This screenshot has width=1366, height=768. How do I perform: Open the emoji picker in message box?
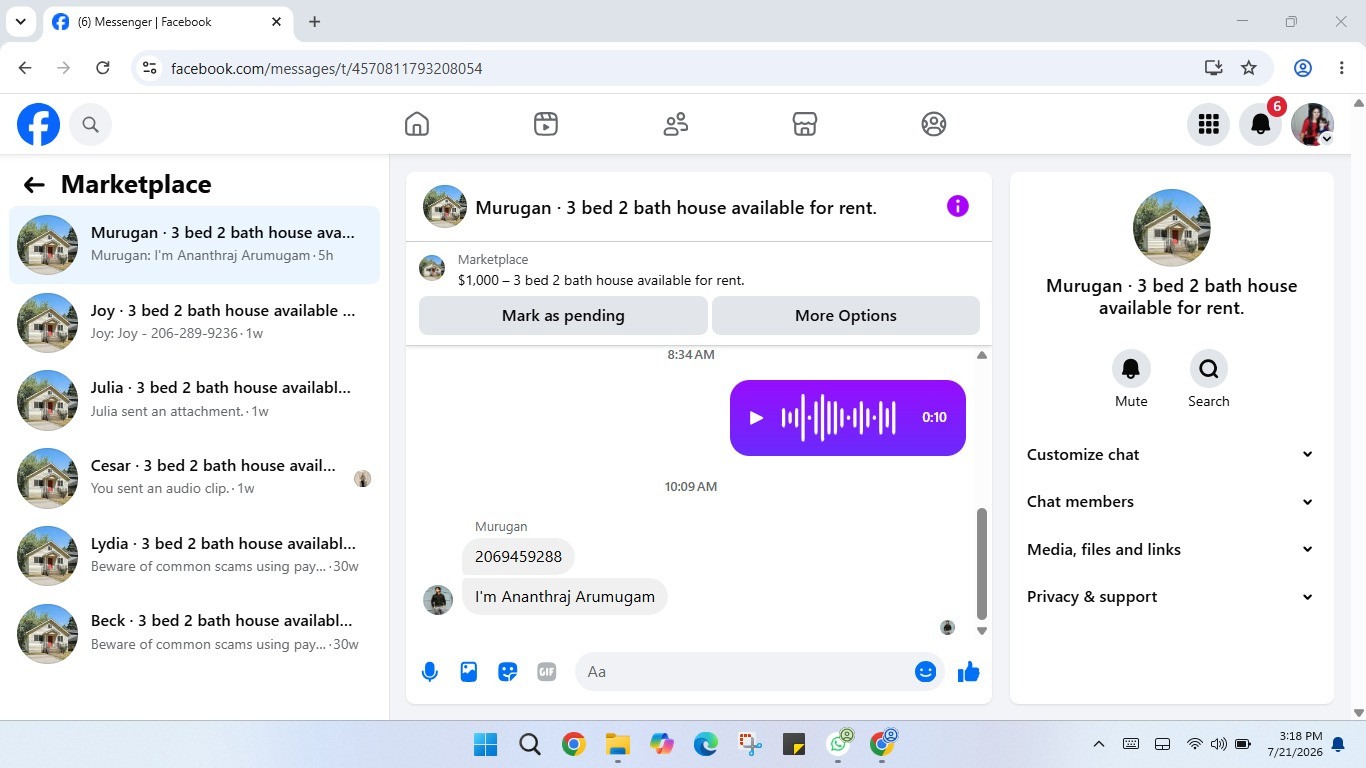click(x=925, y=672)
